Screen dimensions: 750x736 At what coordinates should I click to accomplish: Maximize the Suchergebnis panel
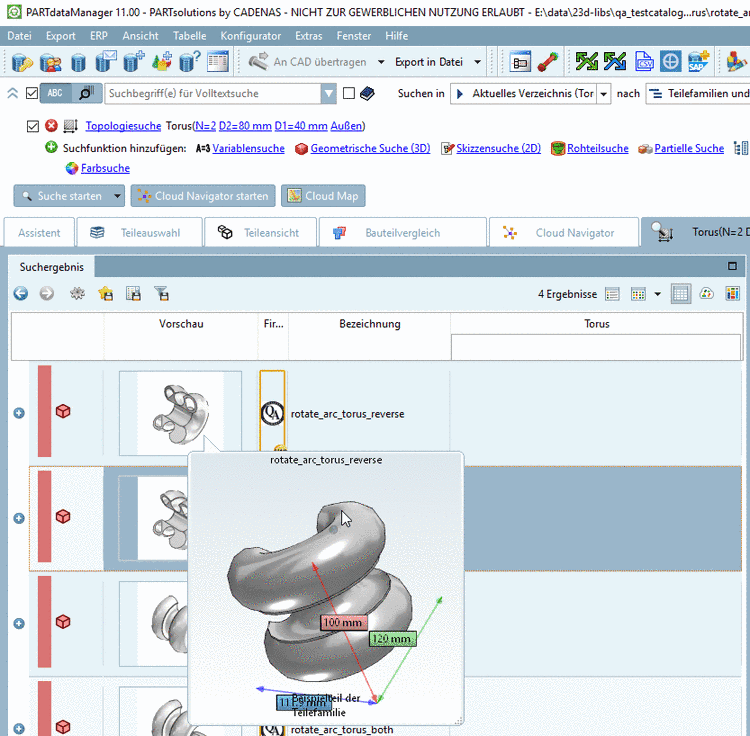tap(732, 266)
